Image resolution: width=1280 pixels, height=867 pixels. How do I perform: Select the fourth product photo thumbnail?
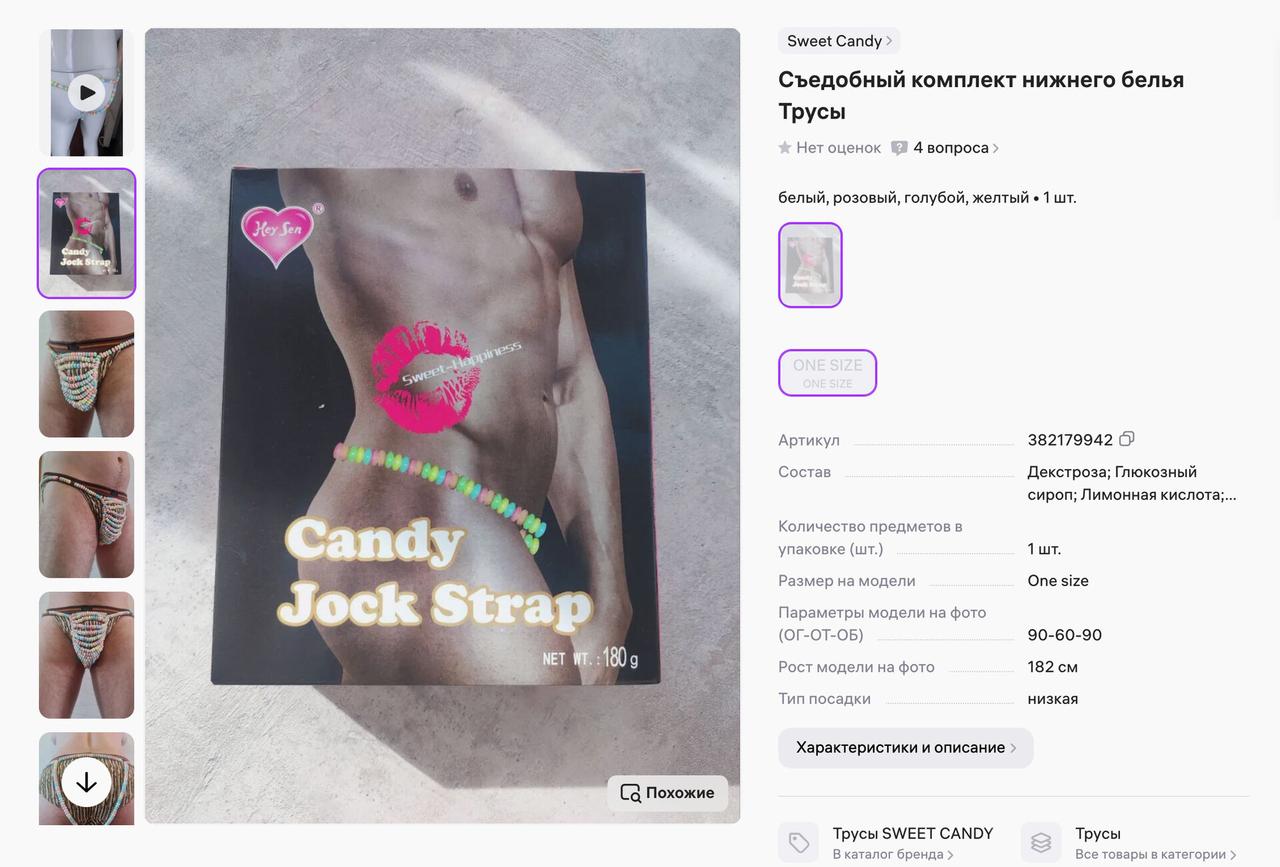(x=86, y=515)
